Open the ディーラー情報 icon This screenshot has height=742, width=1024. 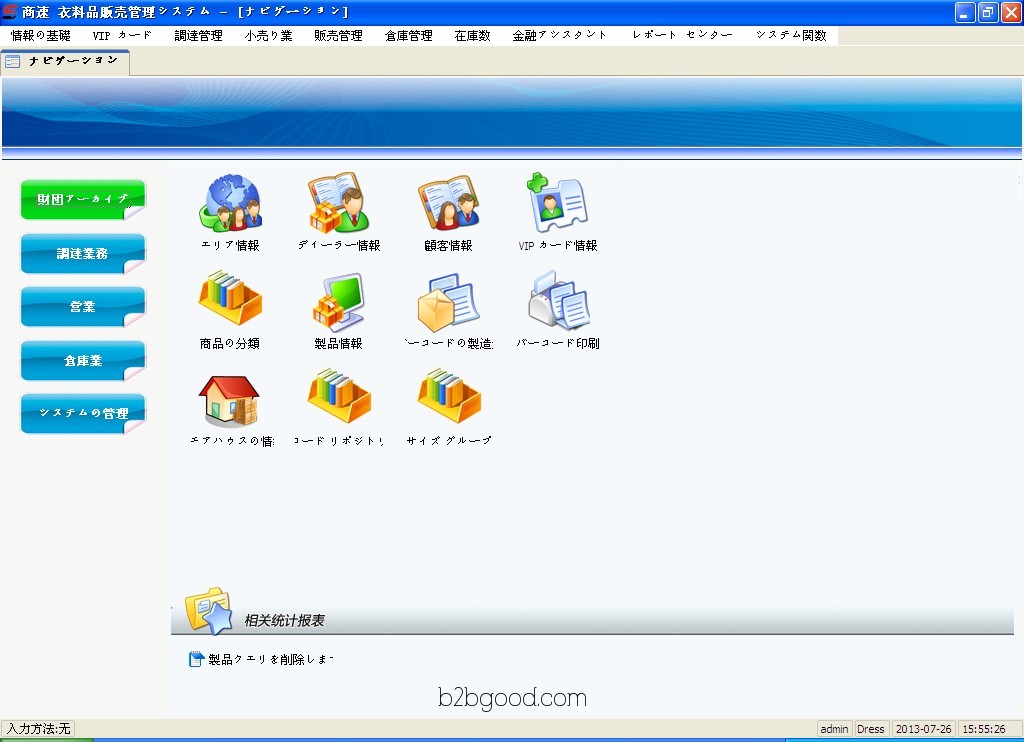click(339, 204)
